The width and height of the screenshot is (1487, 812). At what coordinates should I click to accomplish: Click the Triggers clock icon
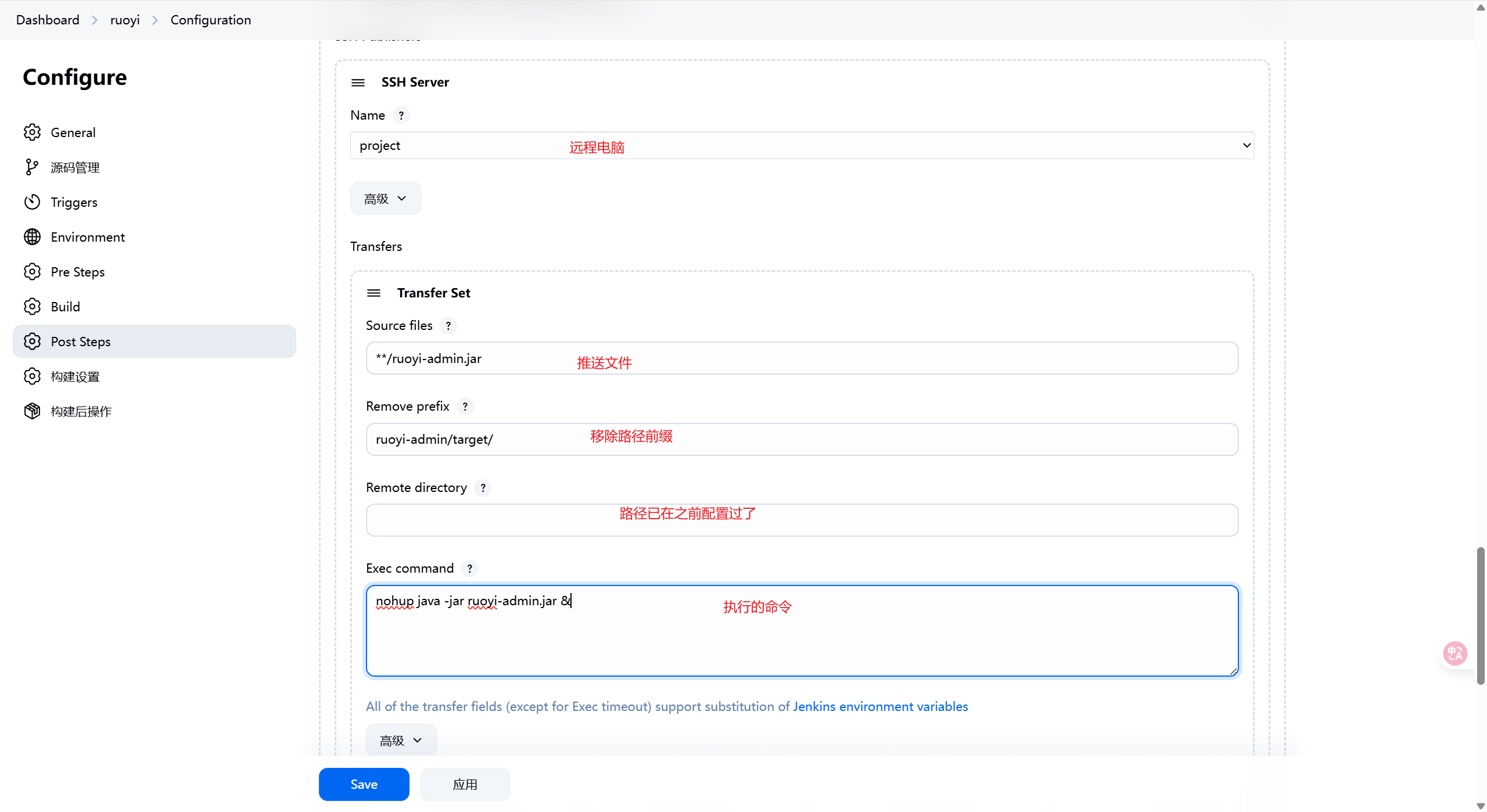32,202
